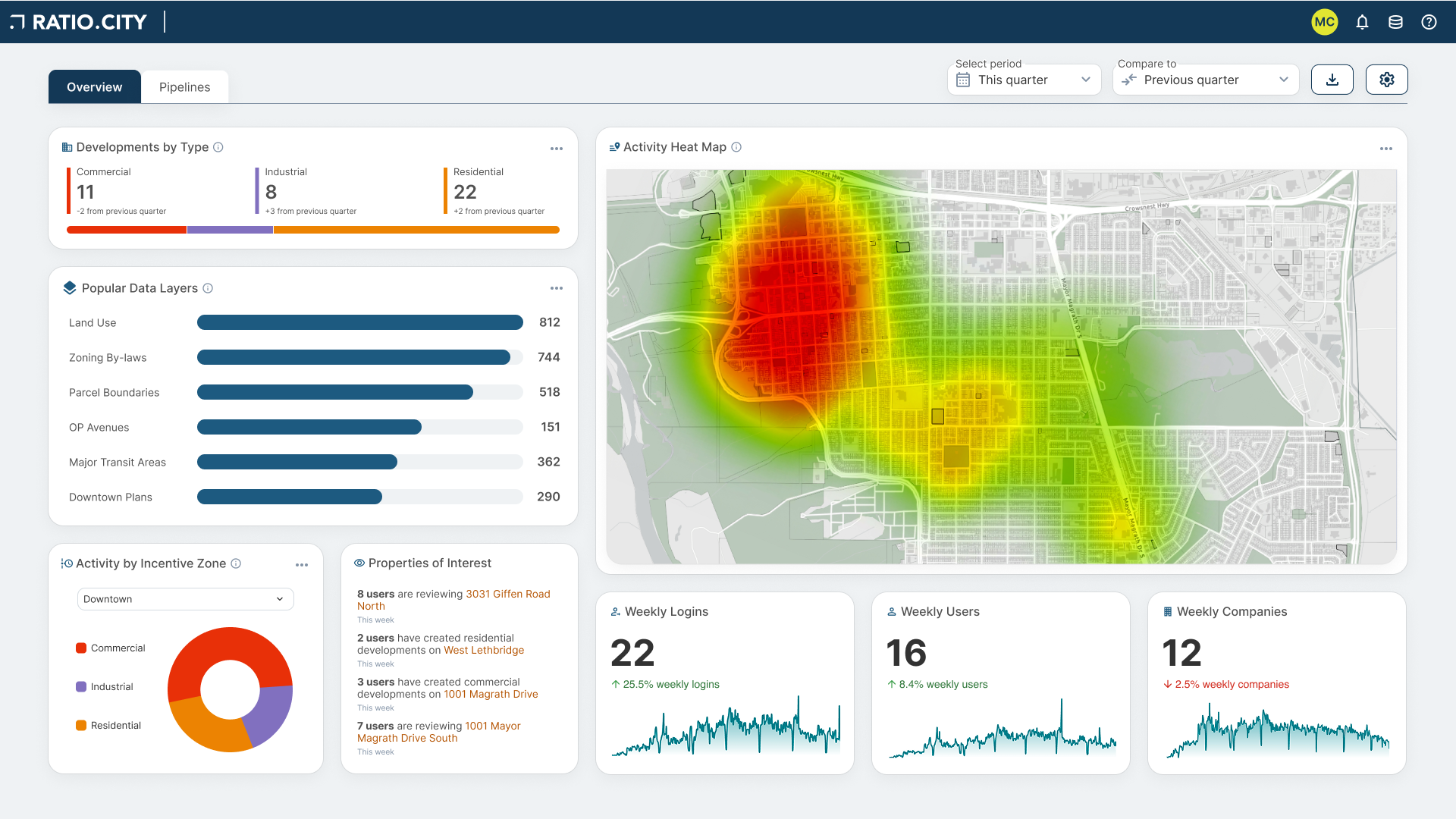
Task: Toggle Residential legend in donut chart
Action: (x=108, y=725)
